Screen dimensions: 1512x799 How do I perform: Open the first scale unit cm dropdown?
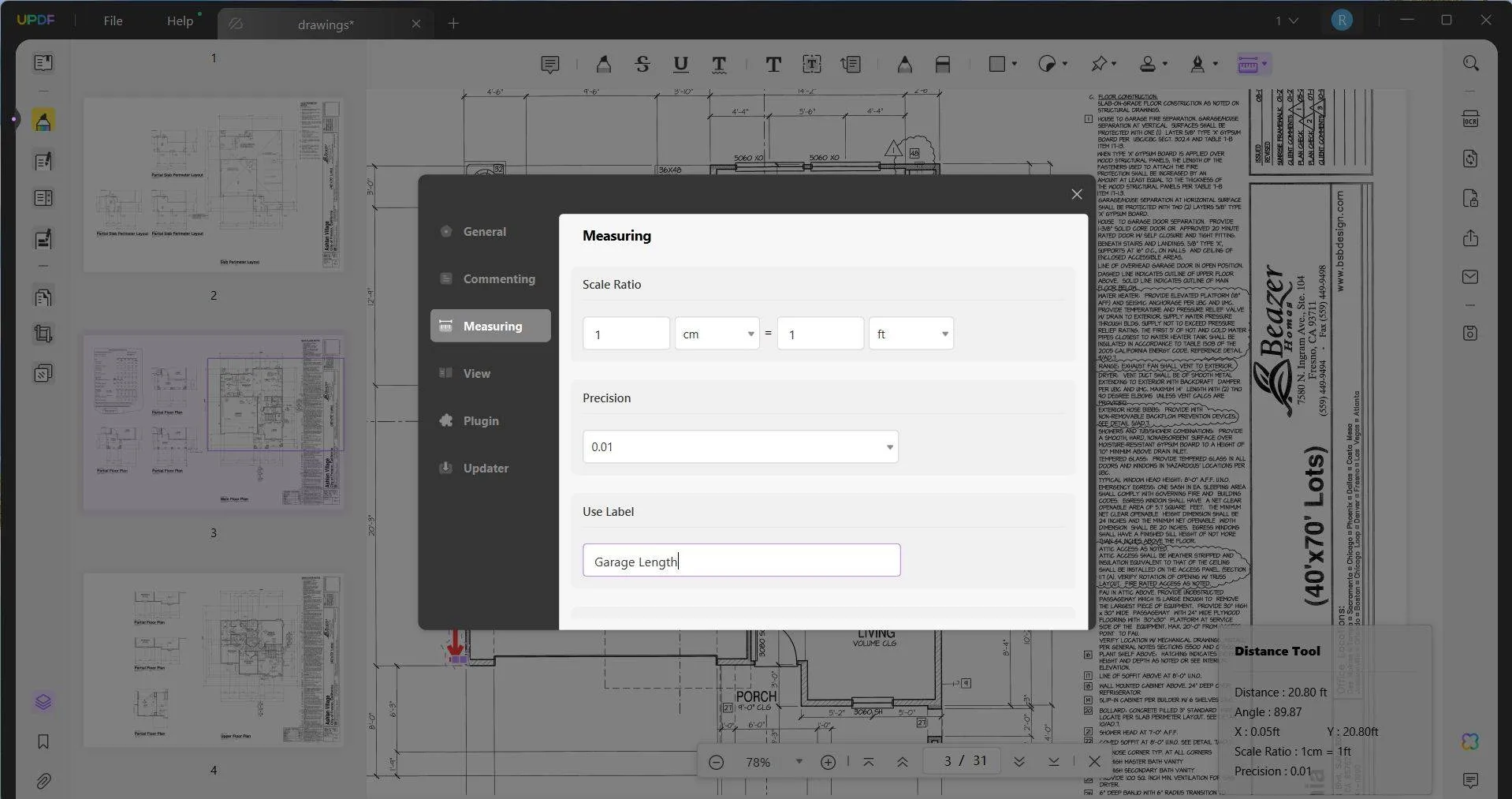[x=717, y=334]
